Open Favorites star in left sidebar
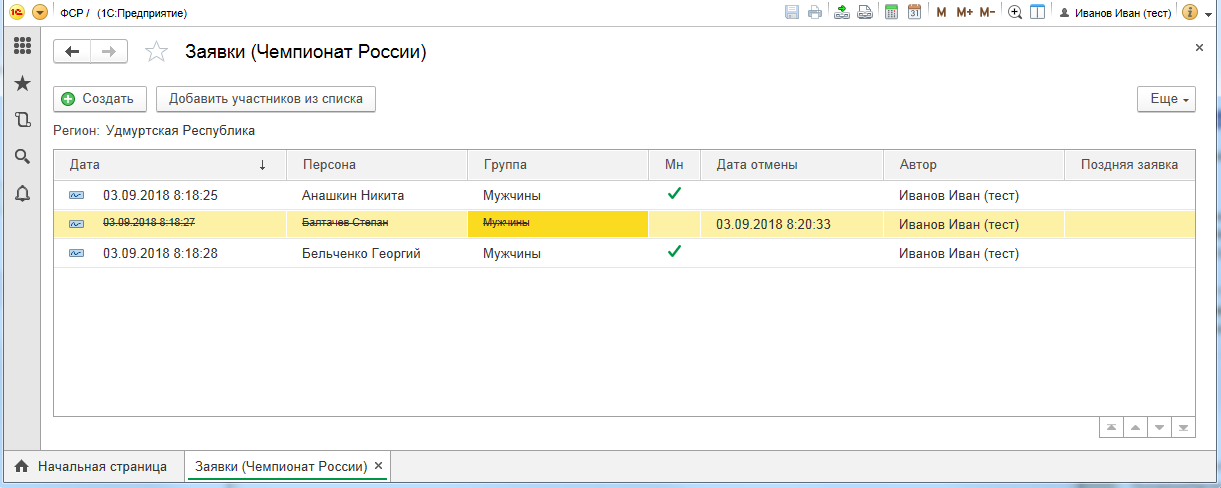Screen dimensions: 1221x488 [x=22, y=84]
